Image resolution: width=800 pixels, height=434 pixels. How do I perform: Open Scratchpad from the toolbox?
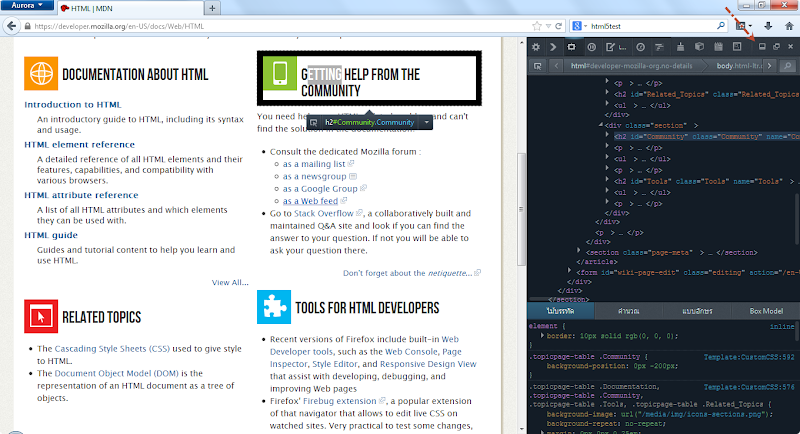pos(718,47)
